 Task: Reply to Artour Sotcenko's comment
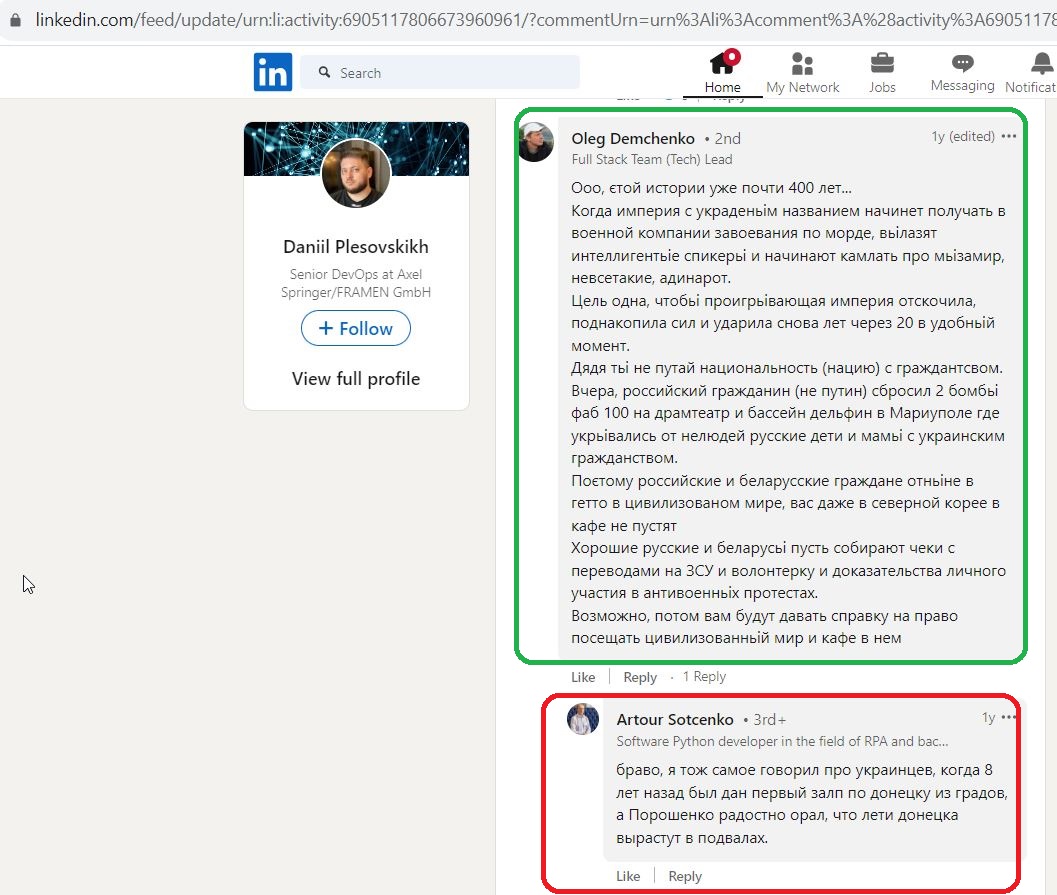(x=685, y=876)
